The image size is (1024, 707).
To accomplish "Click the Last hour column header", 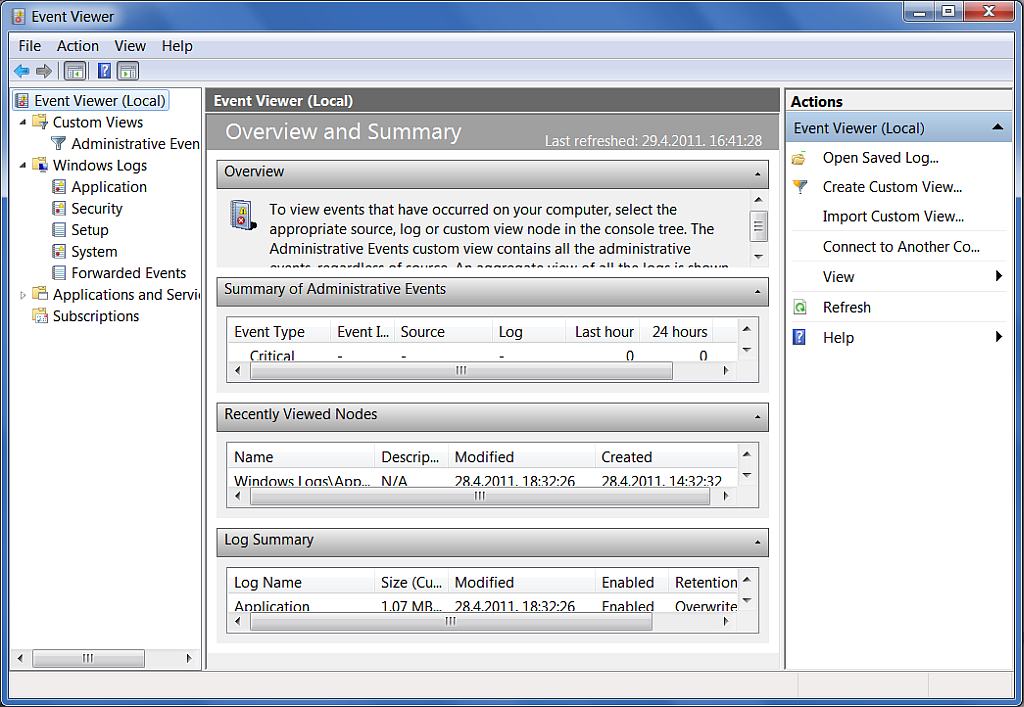I will (x=602, y=332).
